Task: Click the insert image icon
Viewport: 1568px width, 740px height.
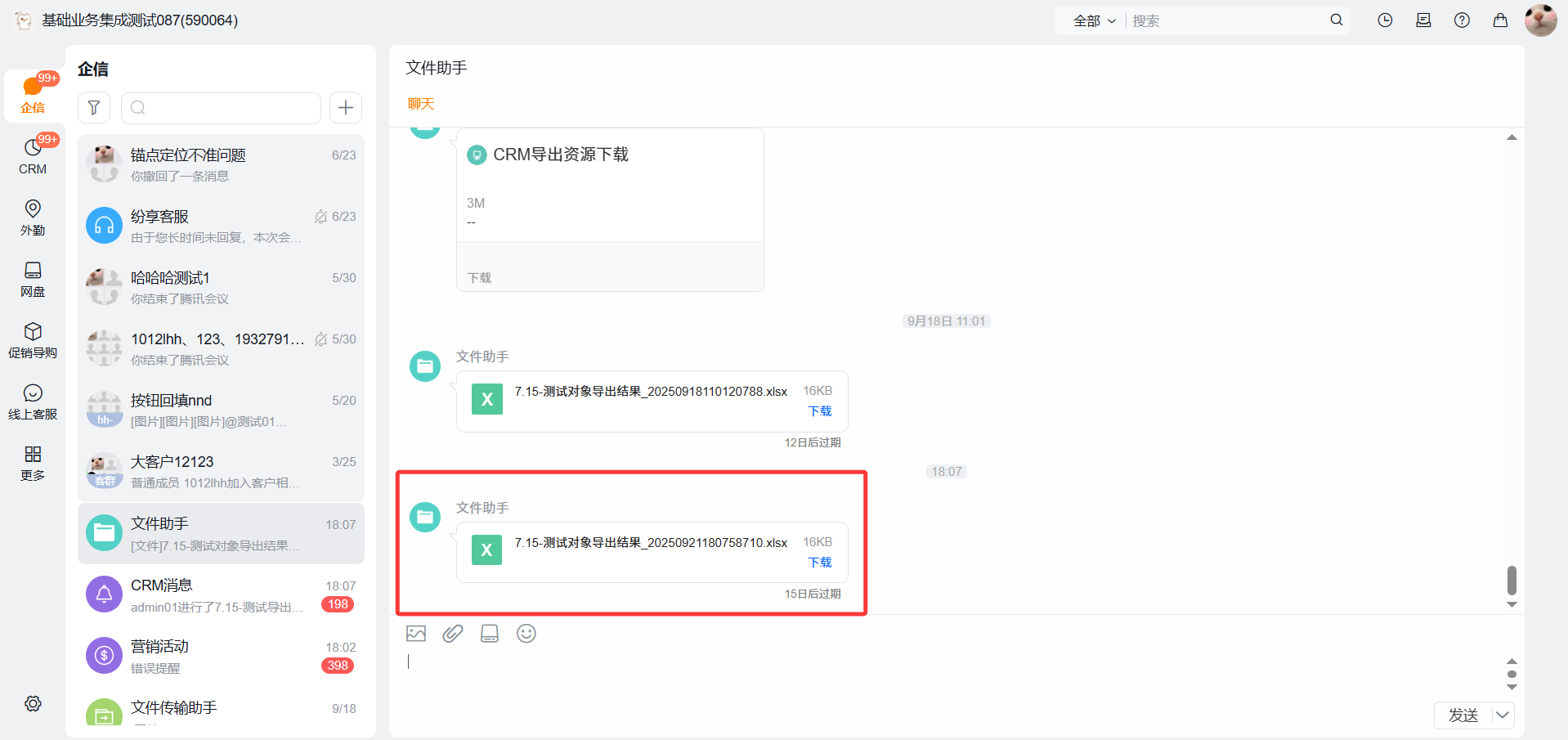Action: tap(416, 634)
